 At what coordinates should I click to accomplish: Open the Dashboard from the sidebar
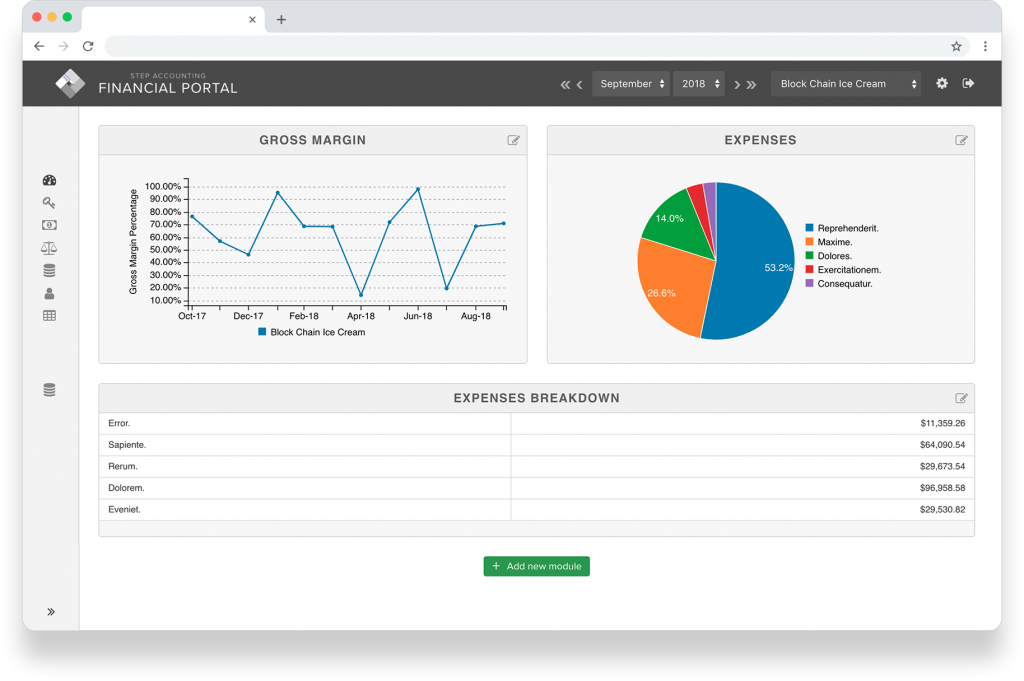[x=49, y=180]
